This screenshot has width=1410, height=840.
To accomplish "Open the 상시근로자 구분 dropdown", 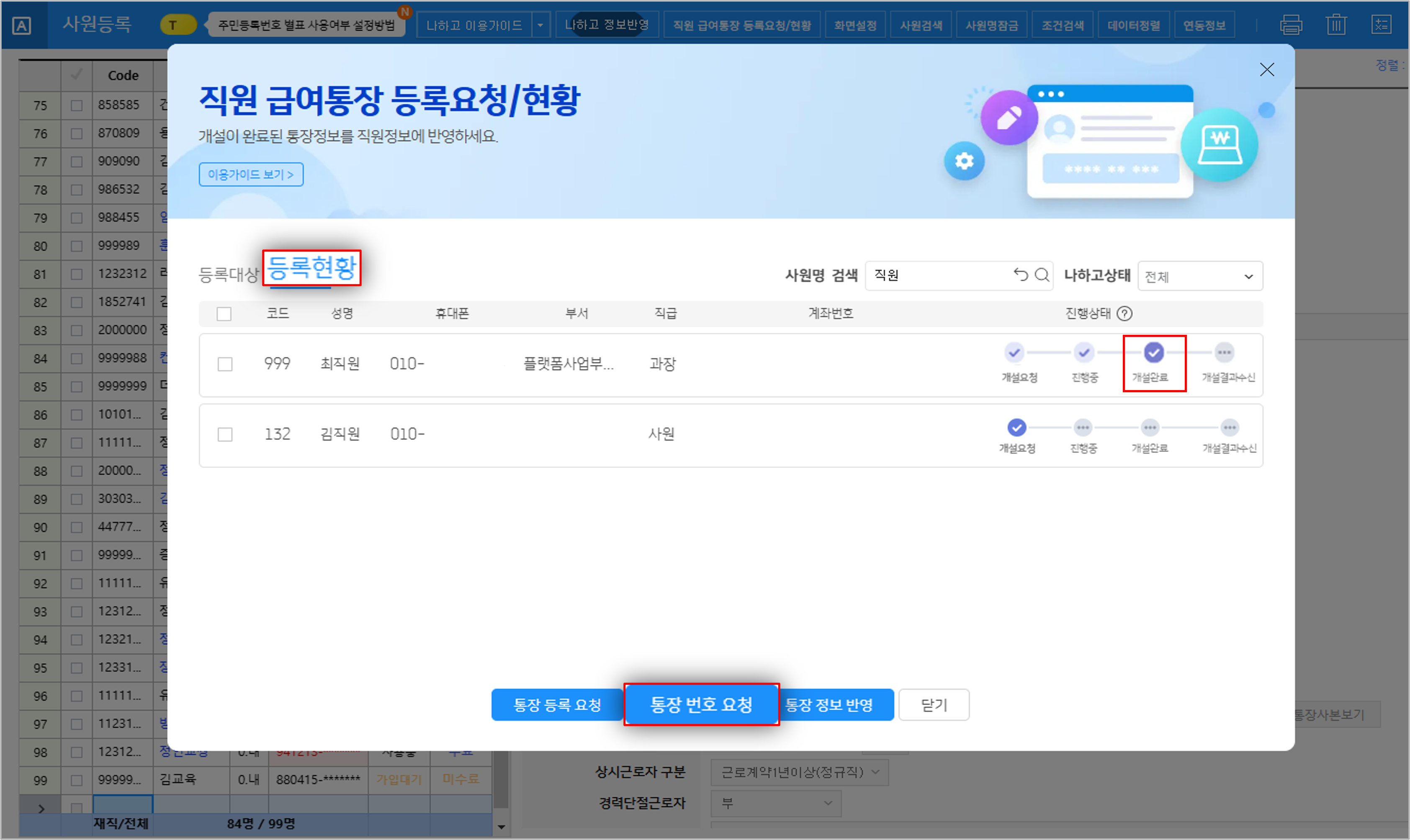I will click(x=799, y=772).
